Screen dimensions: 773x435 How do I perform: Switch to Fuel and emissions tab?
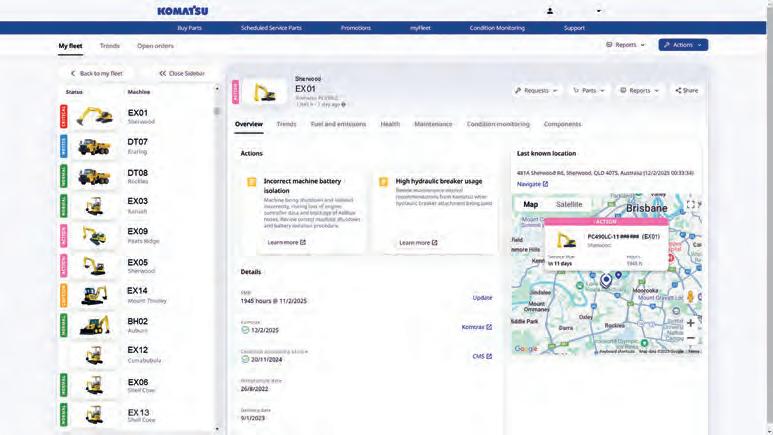tap(338, 124)
